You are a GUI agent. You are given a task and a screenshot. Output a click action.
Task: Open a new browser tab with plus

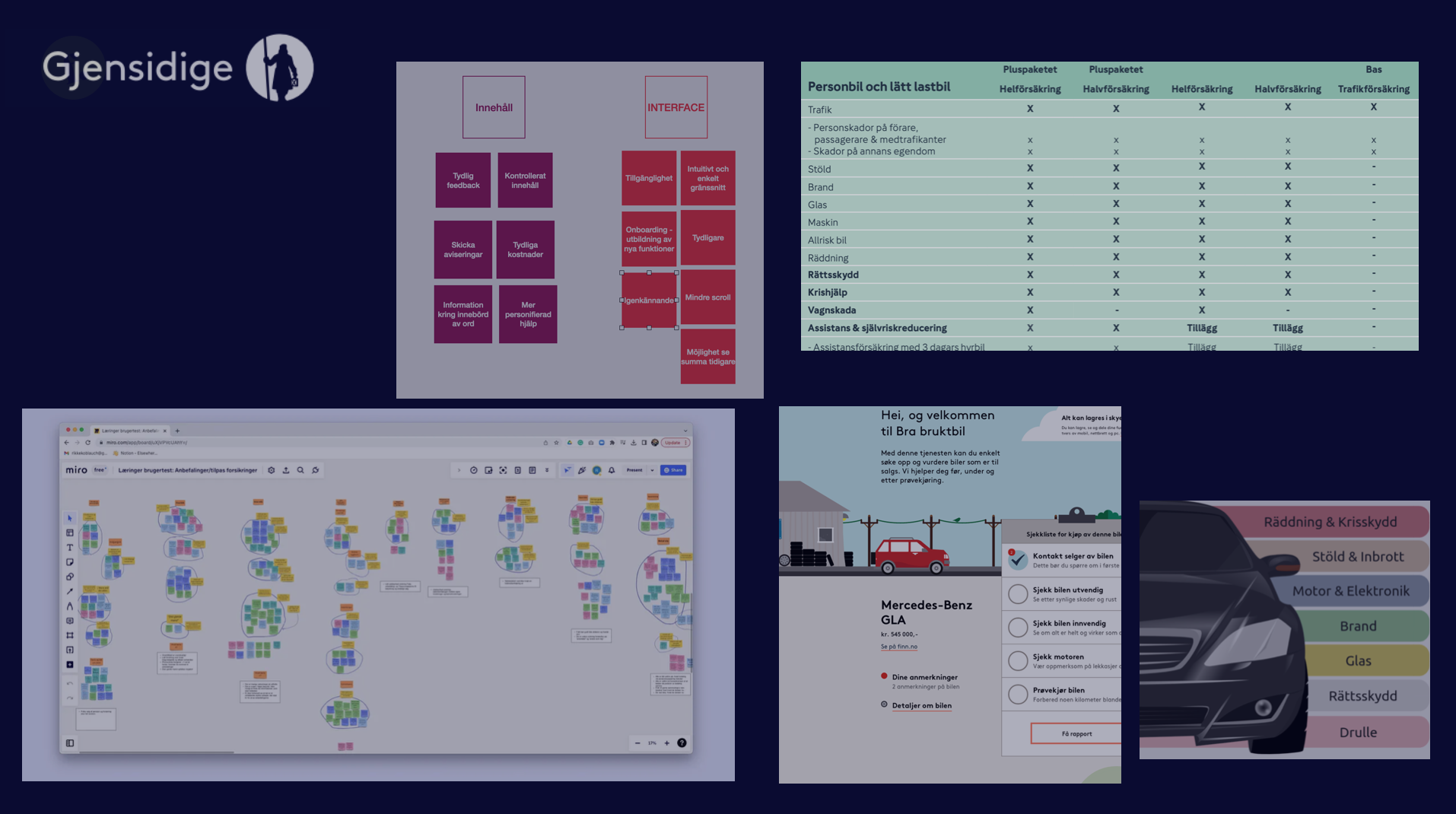tap(177, 431)
